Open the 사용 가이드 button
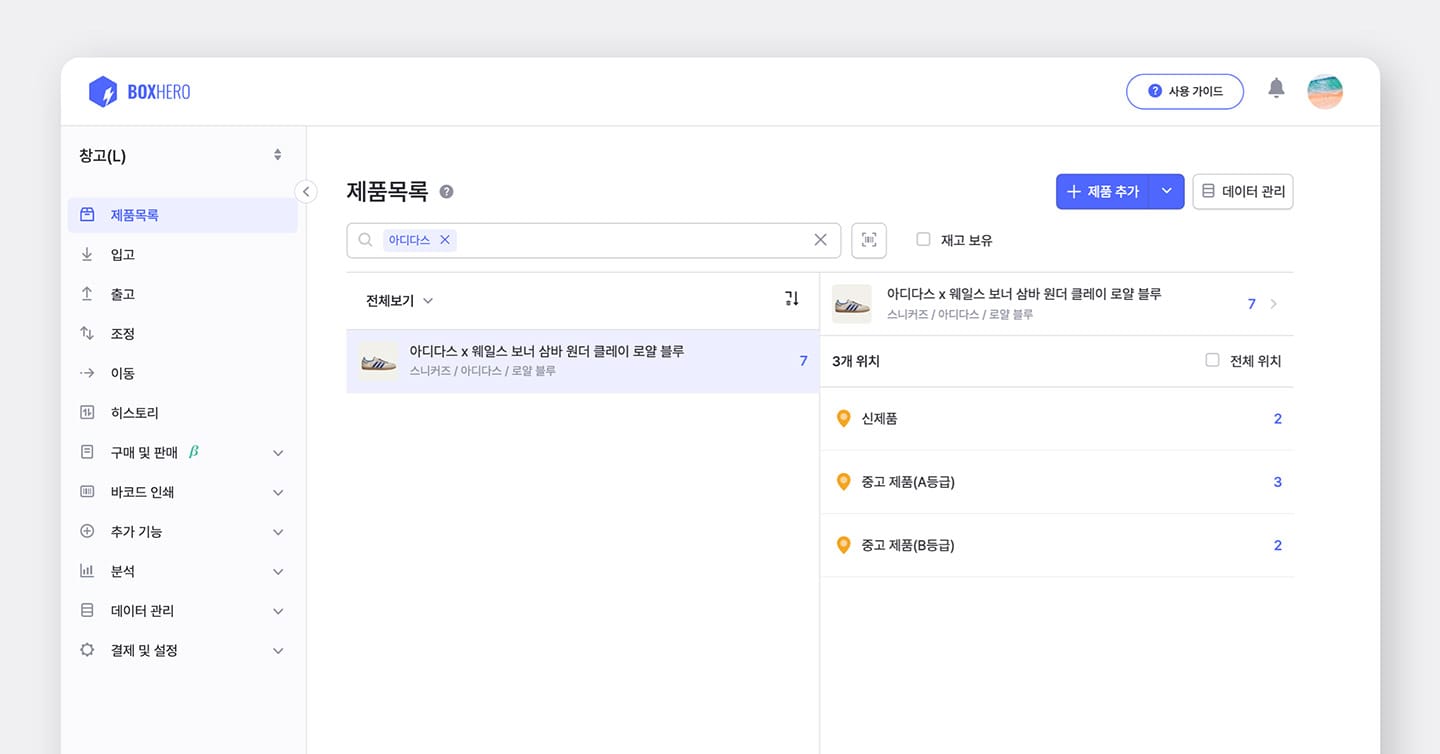 point(1185,91)
